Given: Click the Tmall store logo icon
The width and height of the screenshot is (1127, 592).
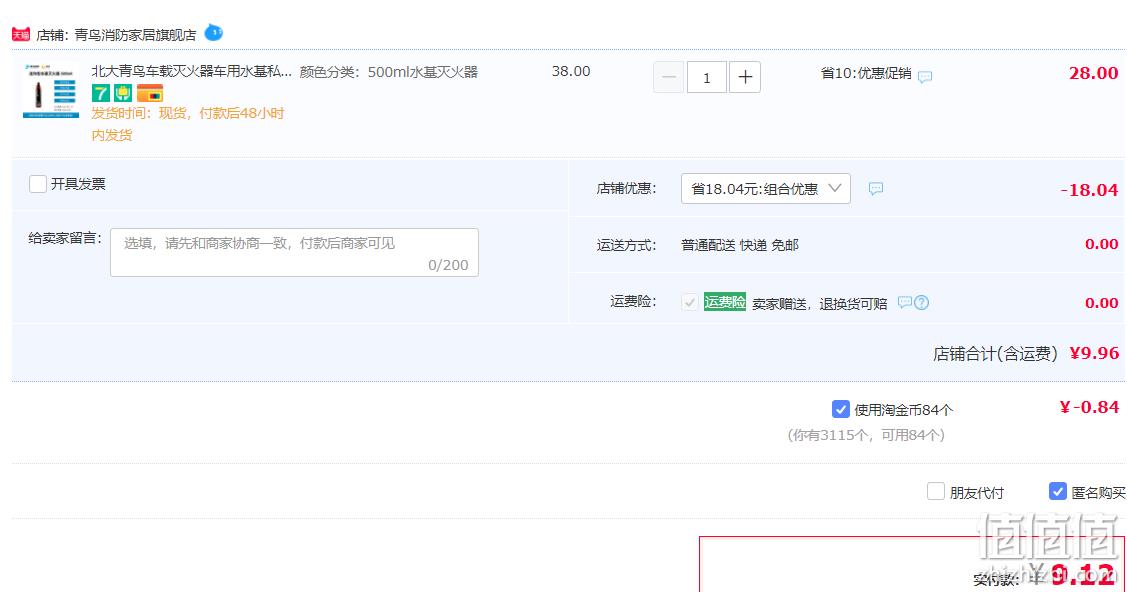Looking at the screenshot, I should (x=21, y=34).
